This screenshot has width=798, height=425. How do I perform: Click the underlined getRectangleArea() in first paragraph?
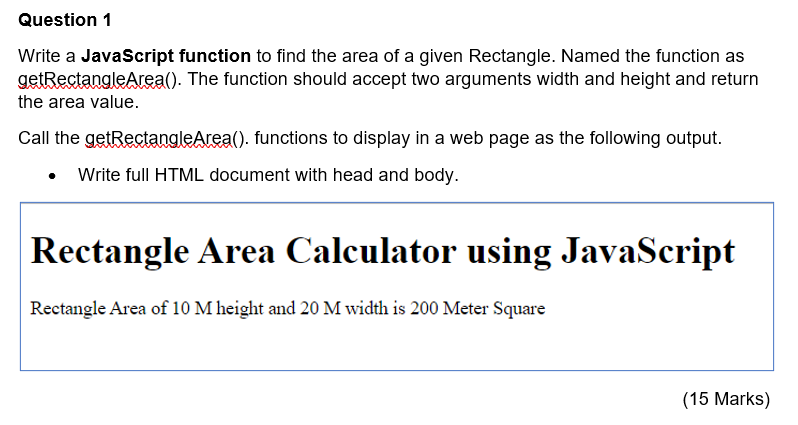pos(97,79)
